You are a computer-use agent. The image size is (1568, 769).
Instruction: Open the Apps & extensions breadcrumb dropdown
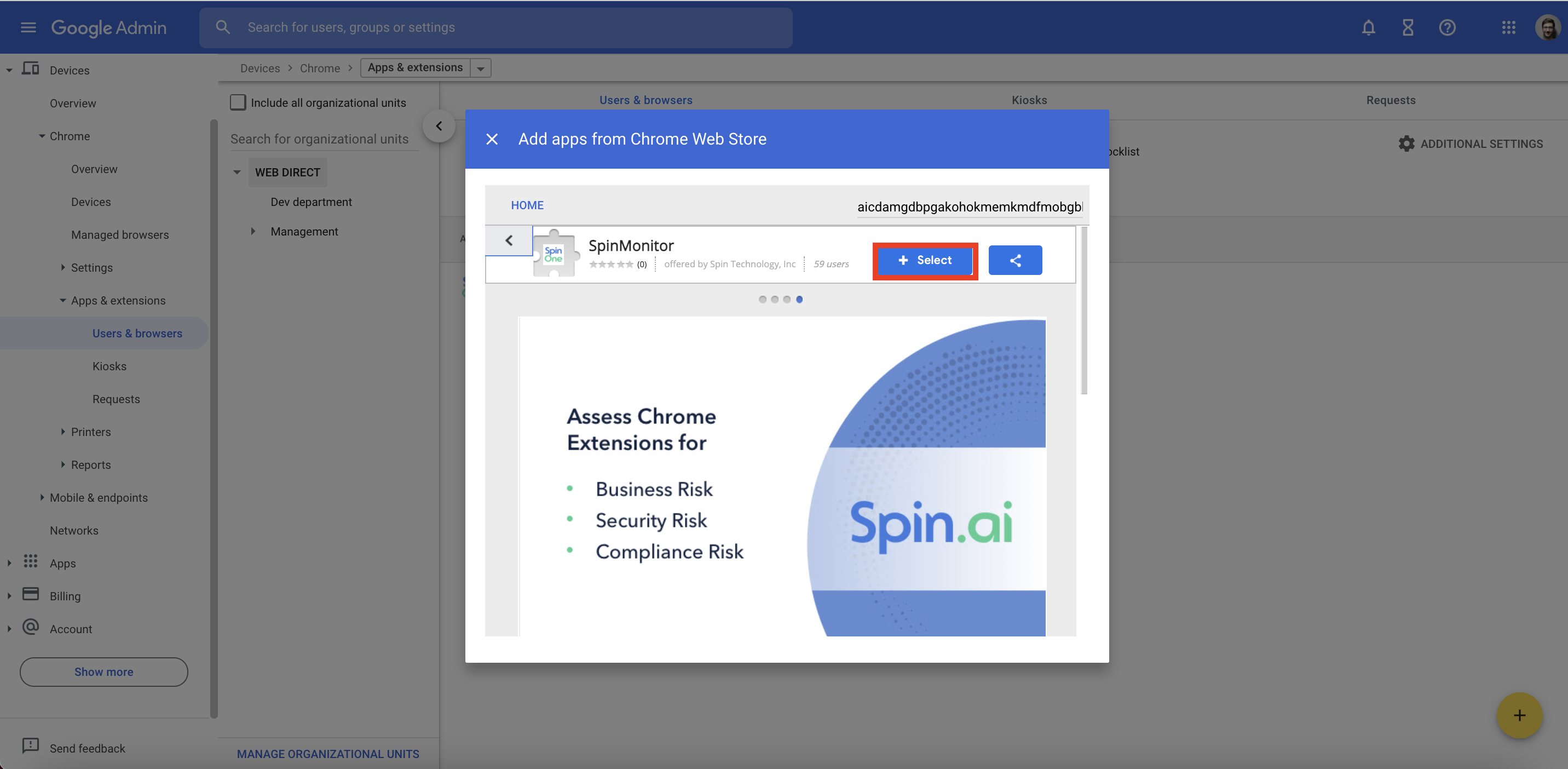point(480,68)
